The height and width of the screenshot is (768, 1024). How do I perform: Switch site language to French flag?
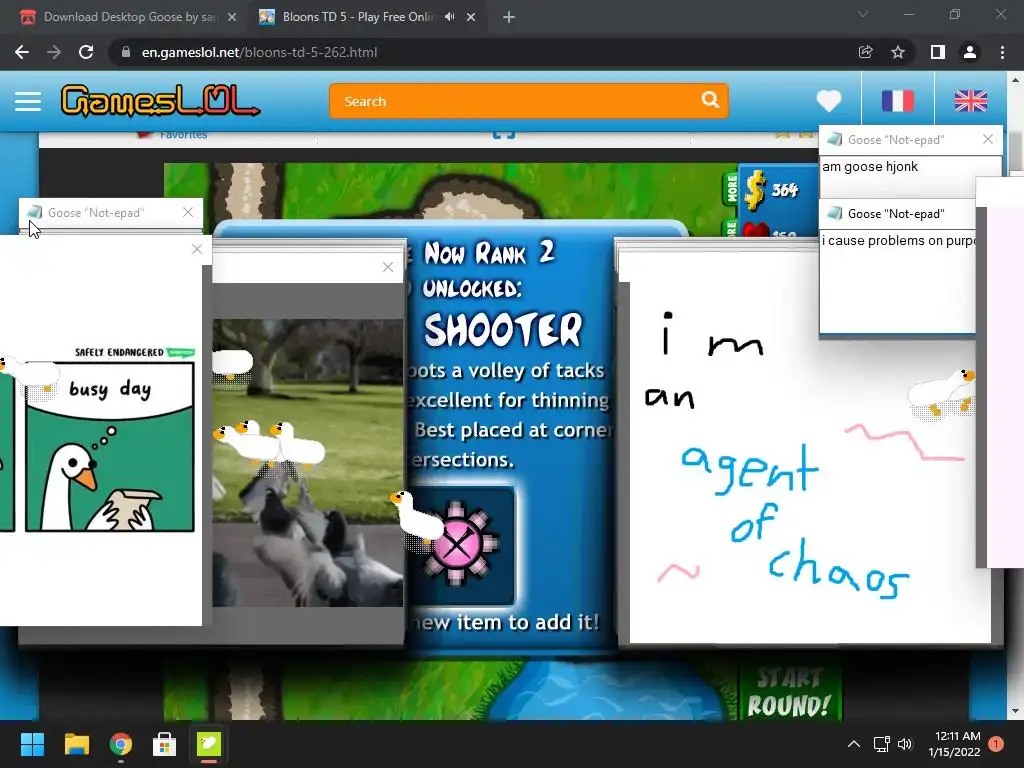(x=898, y=101)
